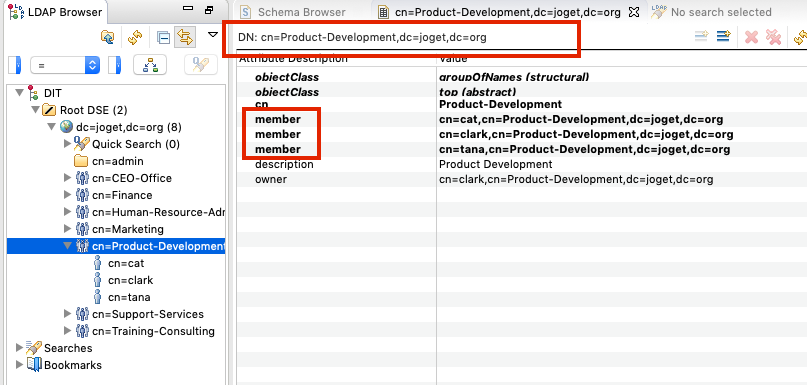Image resolution: width=807 pixels, height=385 pixels.
Task: Click the show subentries tree icon button
Action: (150, 65)
